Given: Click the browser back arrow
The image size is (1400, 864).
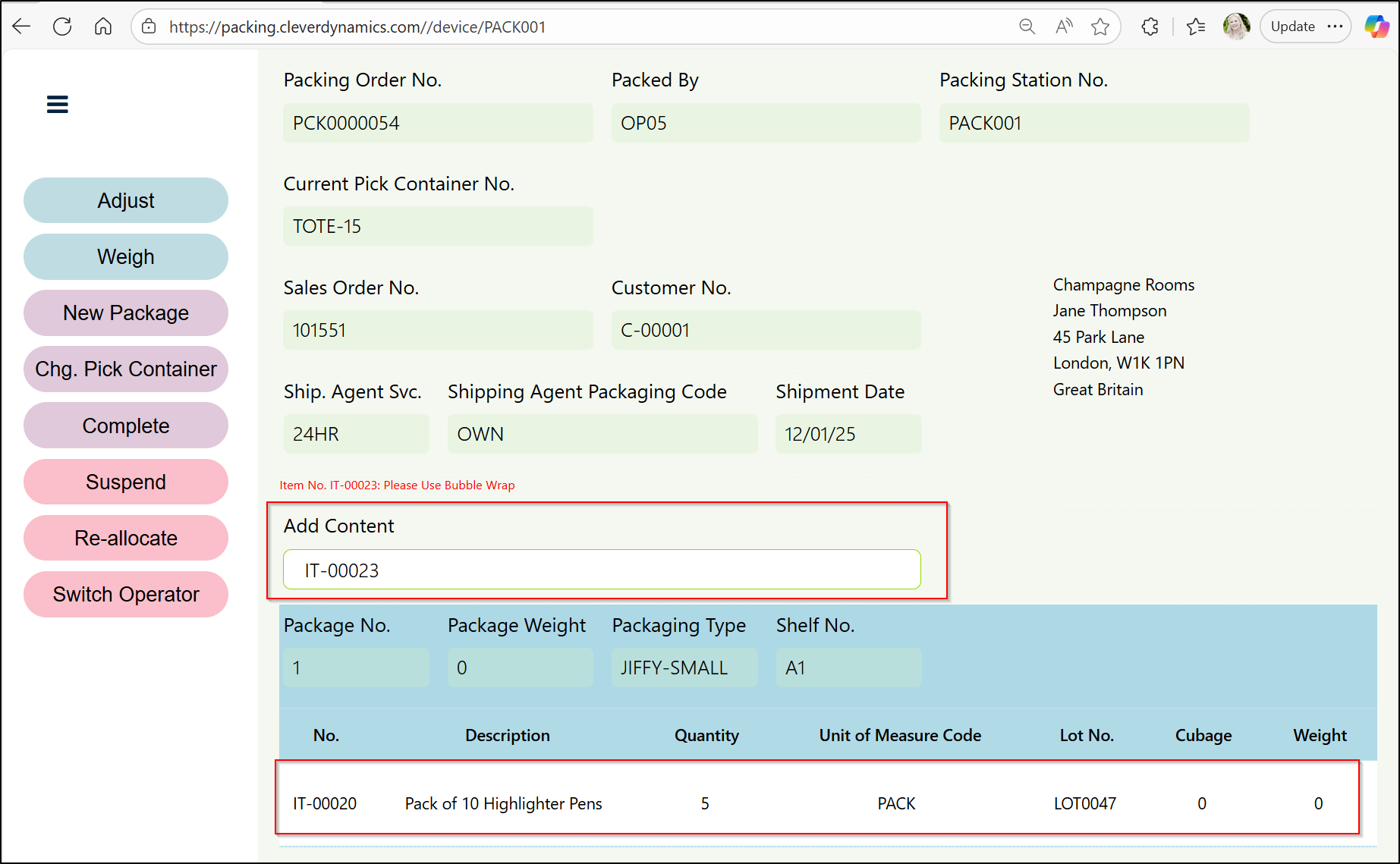Looking at the screenshot, I should tap(22, 27).
